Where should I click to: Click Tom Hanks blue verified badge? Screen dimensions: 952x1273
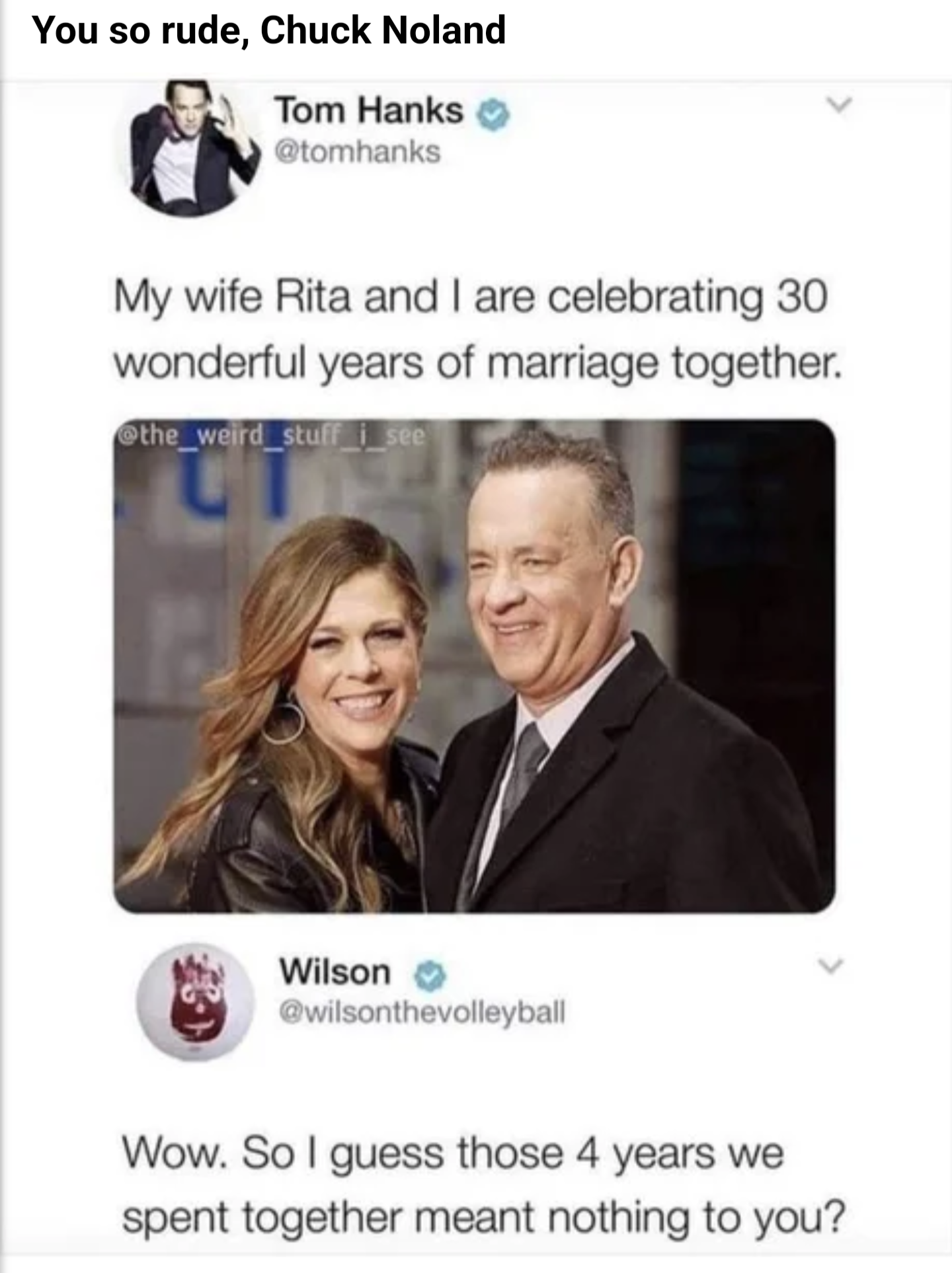click(x=494, y=116)
